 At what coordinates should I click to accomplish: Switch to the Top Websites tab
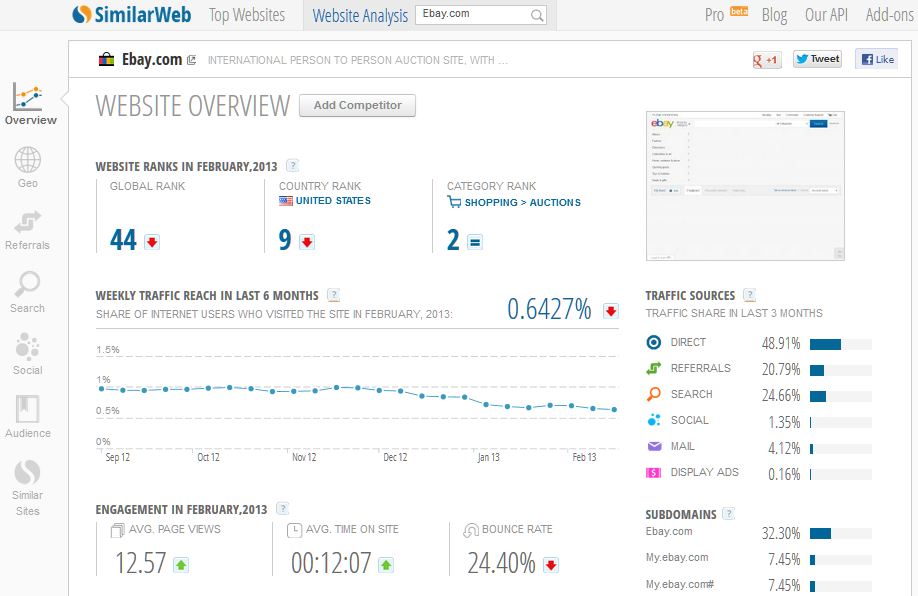(x=247, y=15)
